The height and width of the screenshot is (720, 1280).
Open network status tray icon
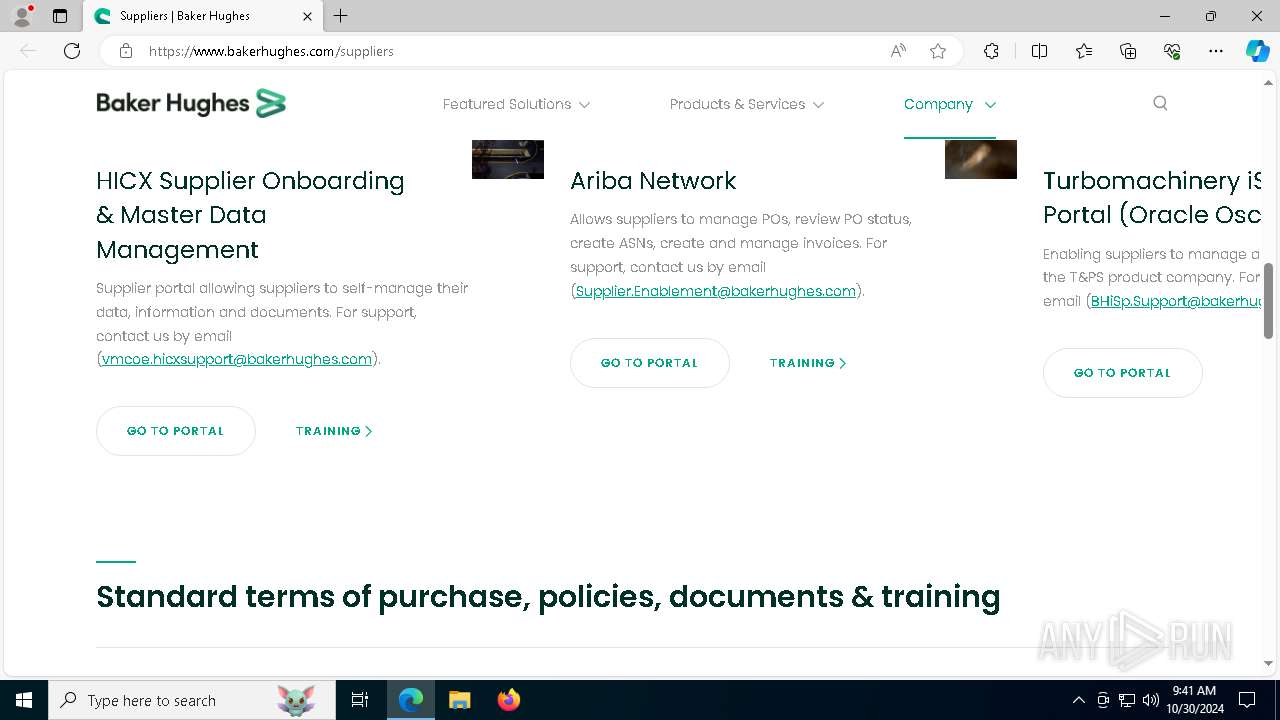[1127, 700]
